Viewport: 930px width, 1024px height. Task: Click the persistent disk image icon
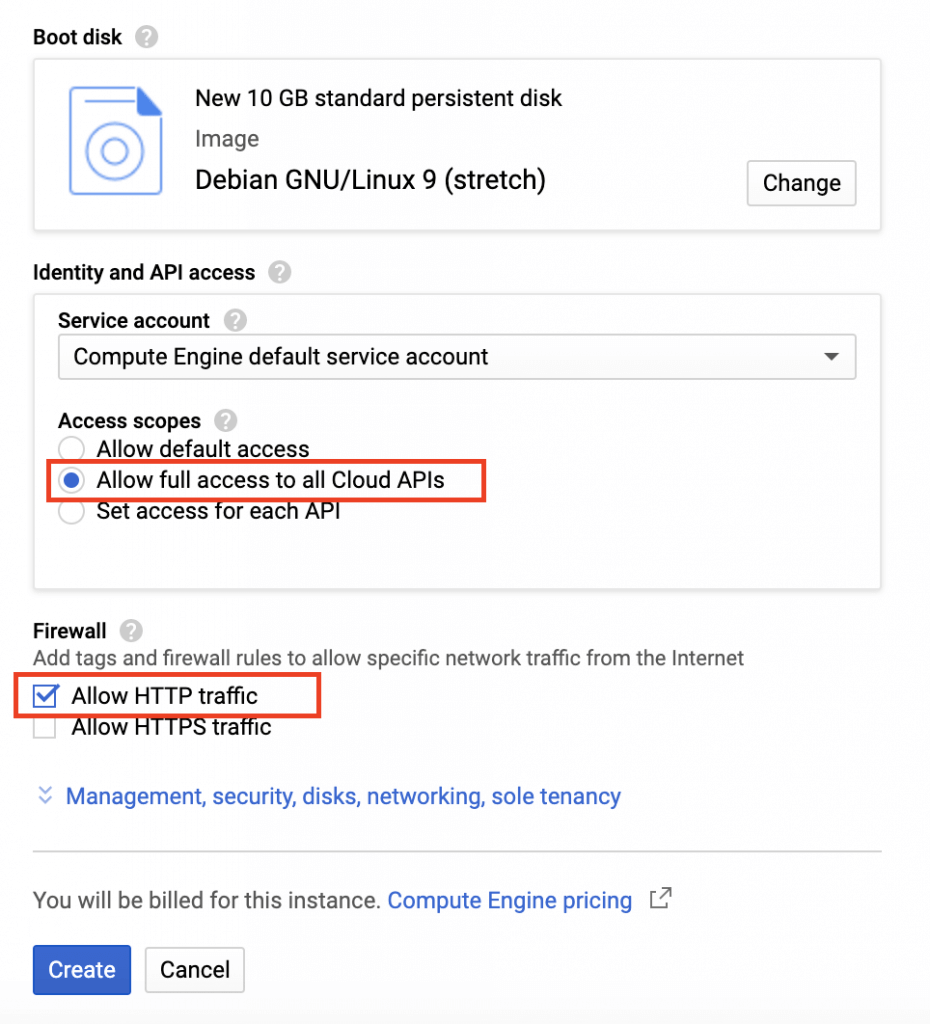116,140
